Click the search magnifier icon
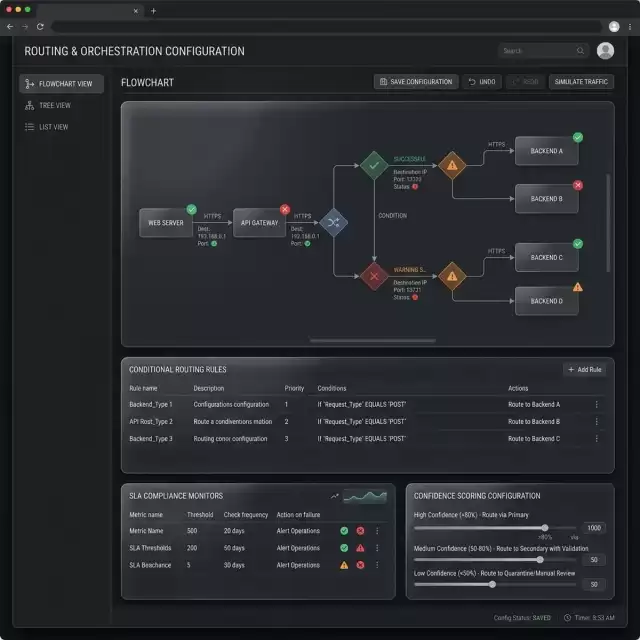The height and width of the screenshot is (640, 640). pyautogui.click(x=580, y=51)
